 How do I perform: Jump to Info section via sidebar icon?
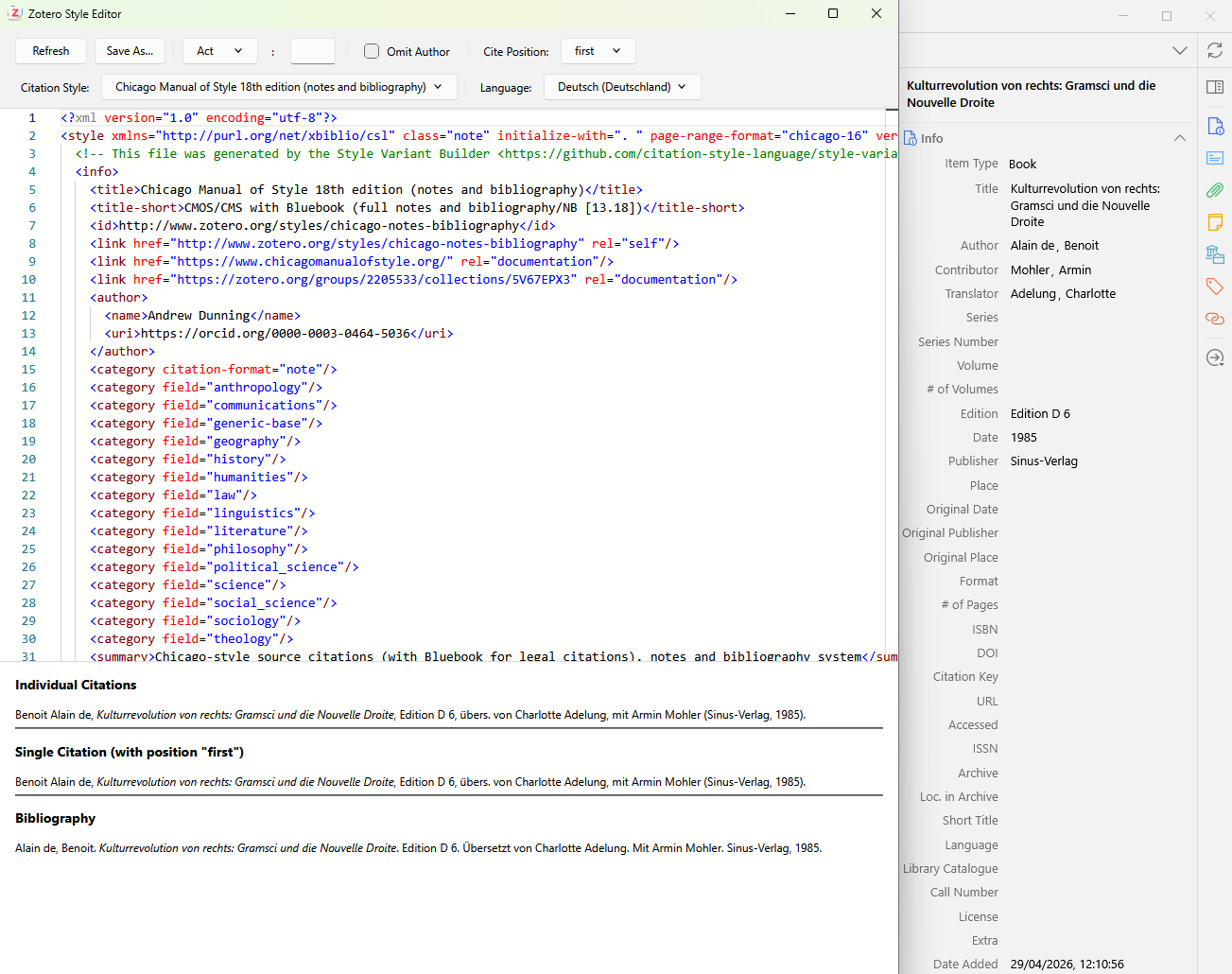(x=1215, y=126)
